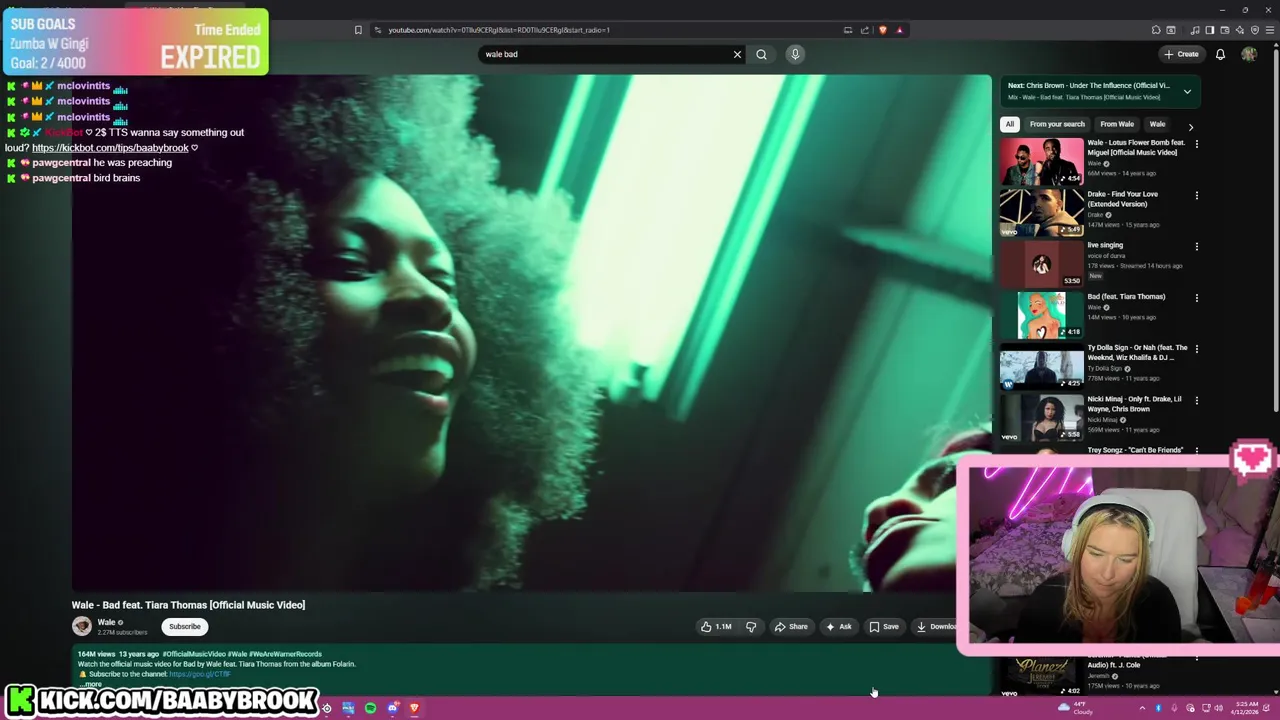Open YouTube notifications bell
This screenshot has width=1280, height=720.
point(1220,54)
